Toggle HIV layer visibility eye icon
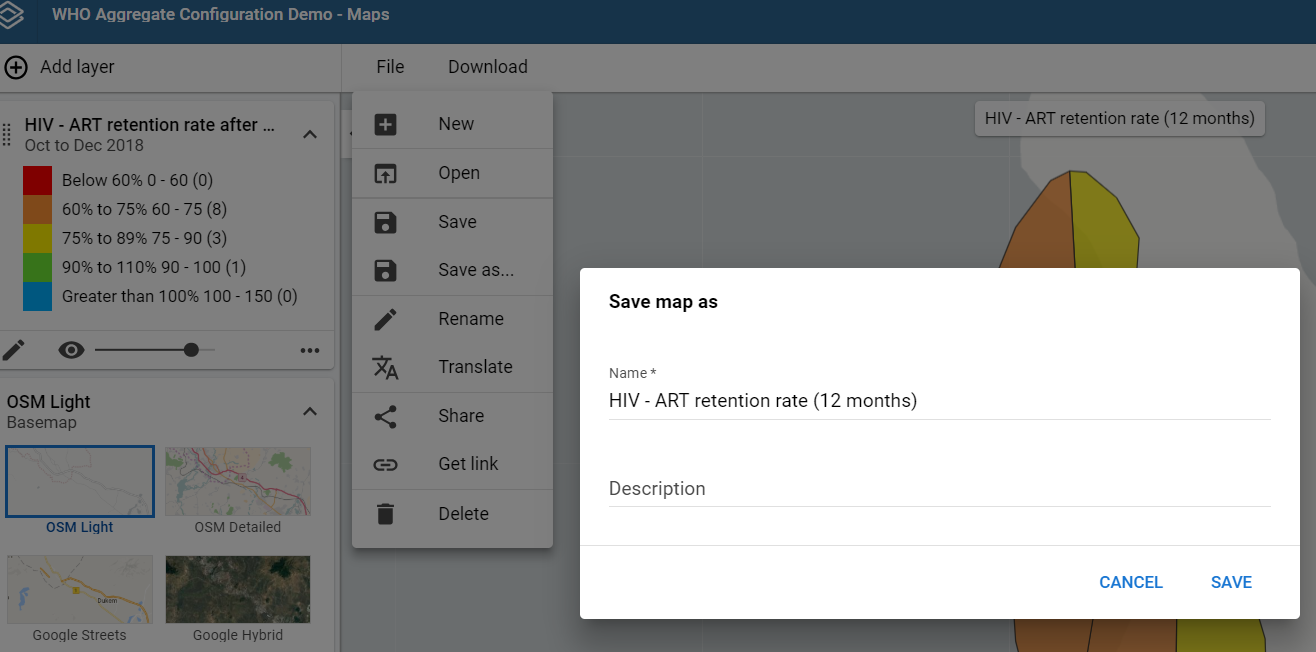 [70, 350]
